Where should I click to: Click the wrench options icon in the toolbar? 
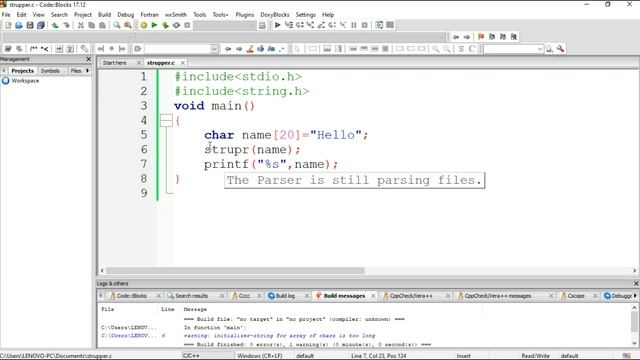pyautogui.click(x=560, y=49)
